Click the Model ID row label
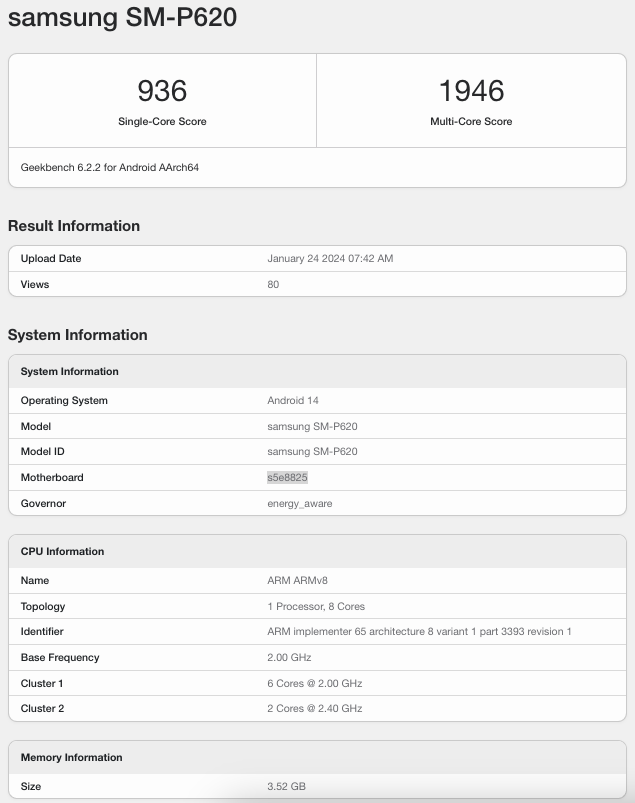This screenshot has width=635, height=803. pyautogui.click(x=43, y=451)
